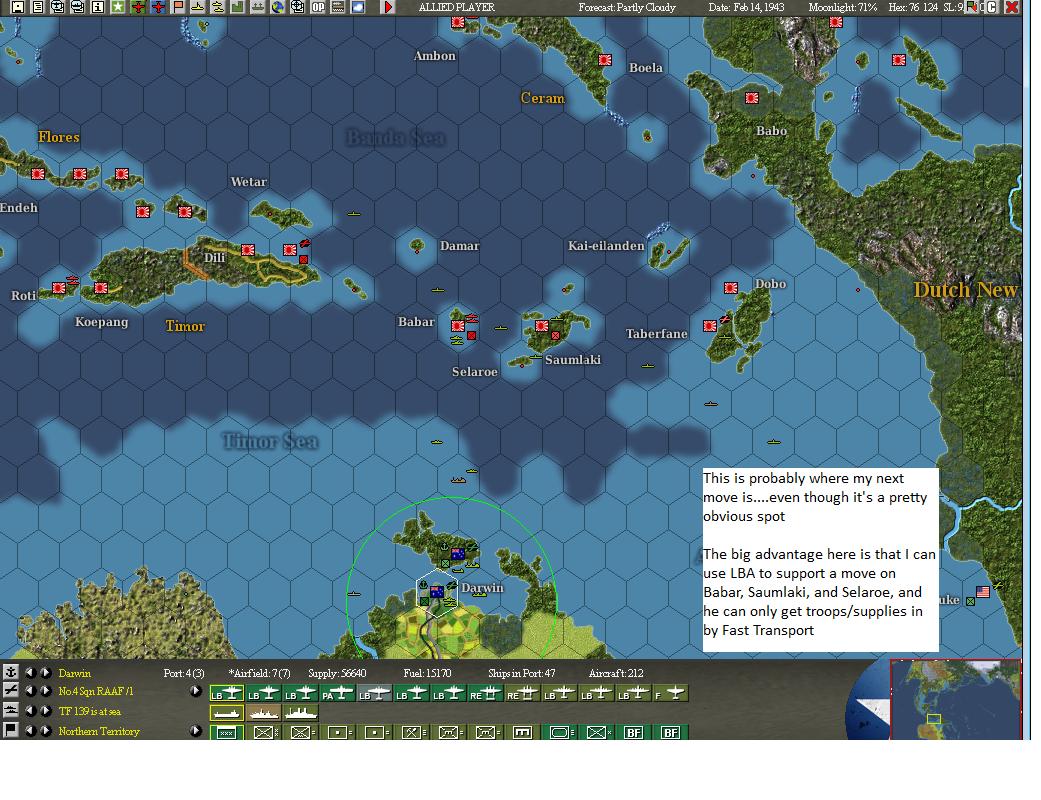Image resolution: width=1041 pixels, height=800 pixels.
Task: Open 'TF 139 is at sea' link
Action: [90, 712]
